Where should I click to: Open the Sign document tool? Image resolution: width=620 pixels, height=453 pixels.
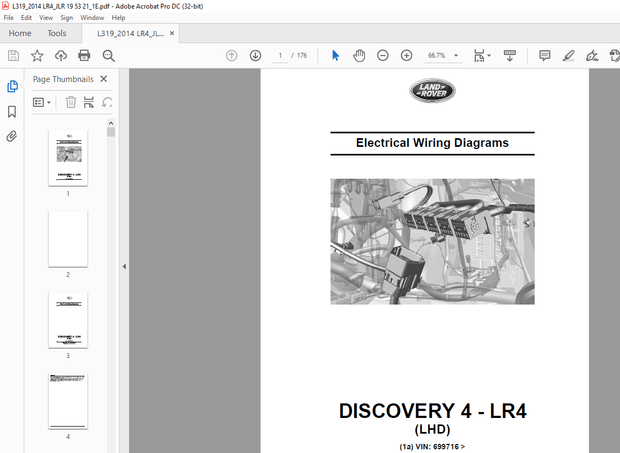[x=592, y=56]
